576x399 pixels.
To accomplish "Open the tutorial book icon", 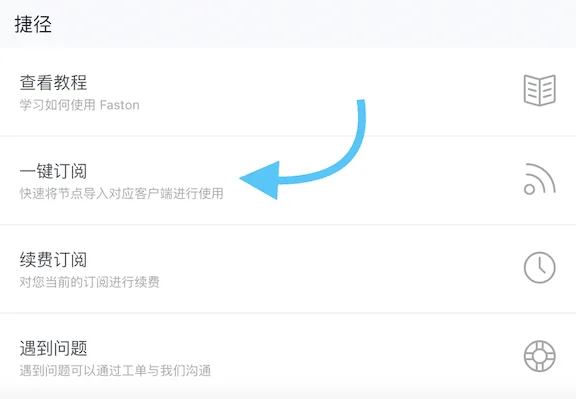I will pos(540,90).
